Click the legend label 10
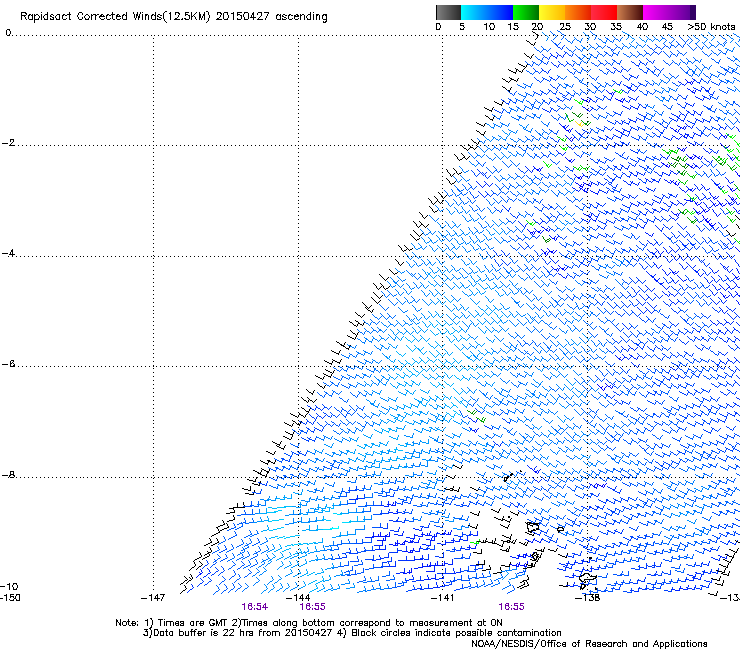This screenshot has width=740, height=650. pyautogui.click(x=489, y=26)
